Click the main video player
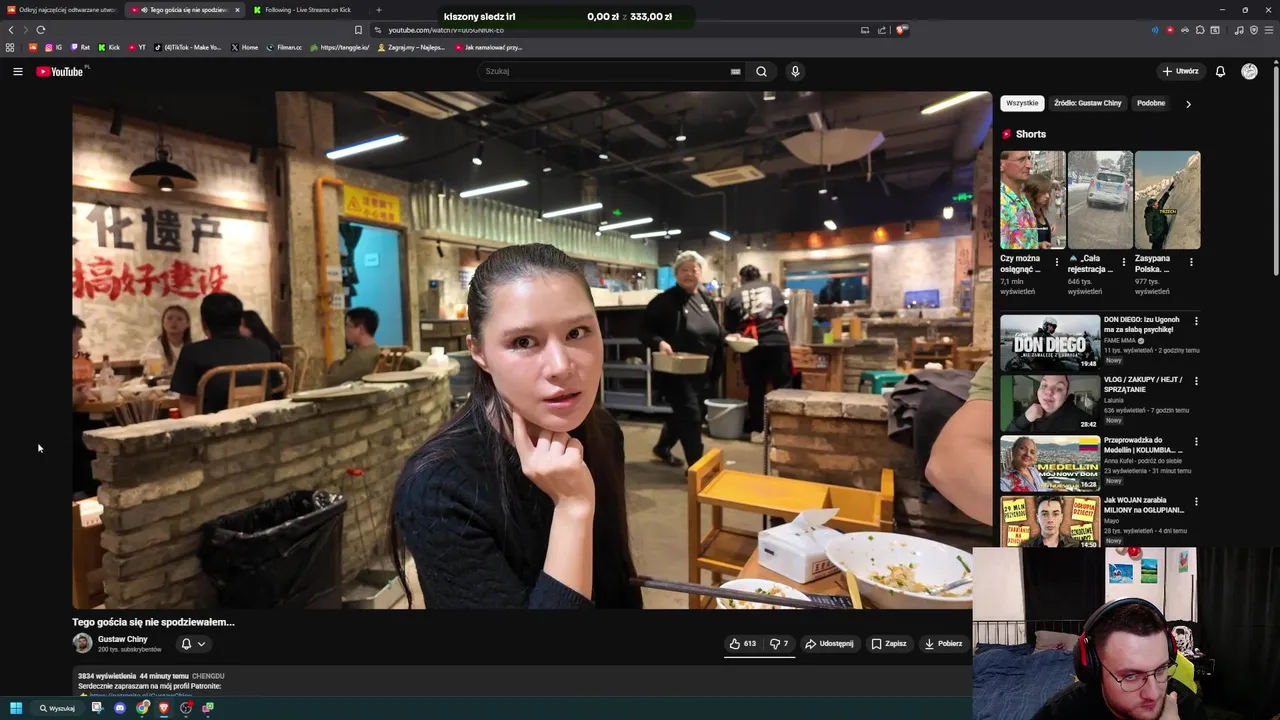 tap(530, 350)
